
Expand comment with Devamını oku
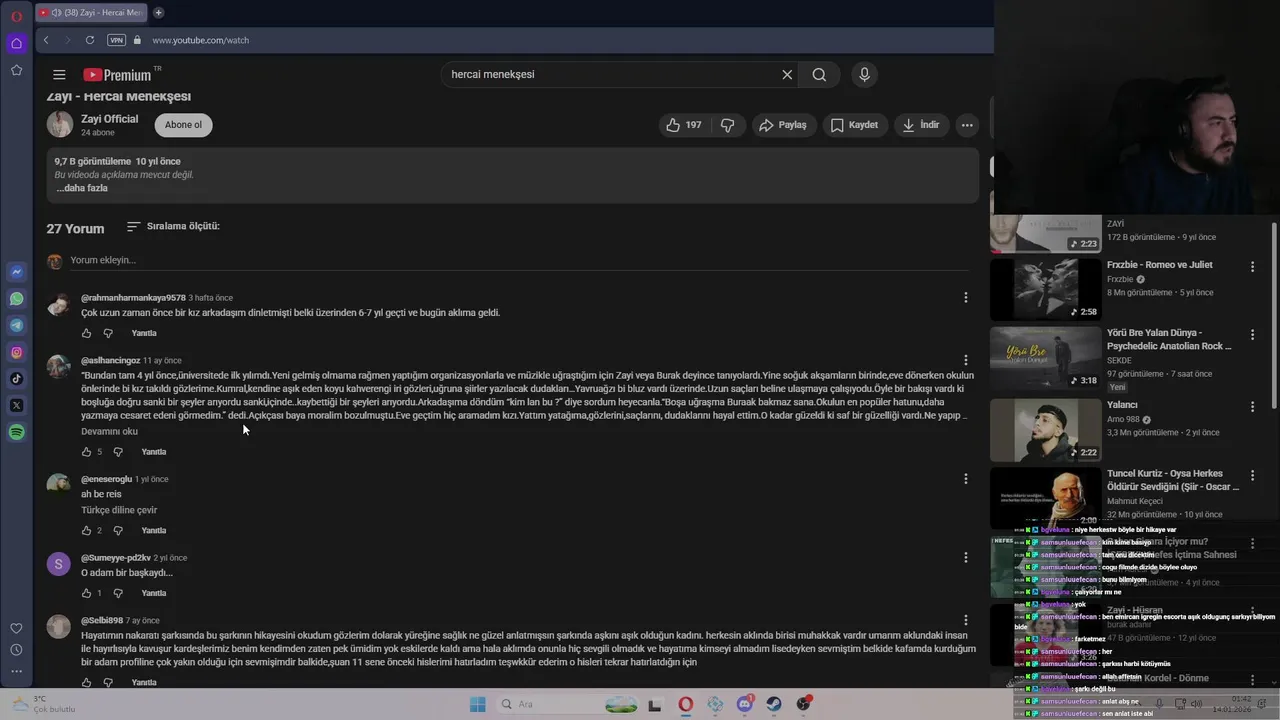(x=109, y=431)
